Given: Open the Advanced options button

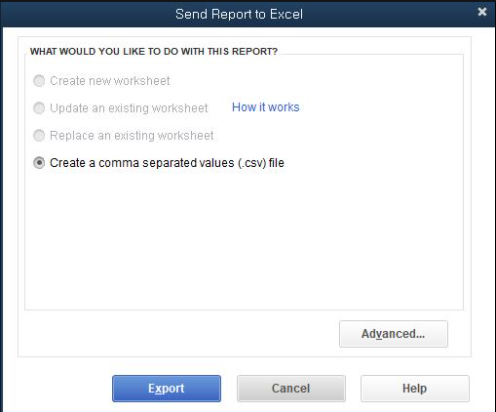Looking at the screenshot, I should (393, 334).
